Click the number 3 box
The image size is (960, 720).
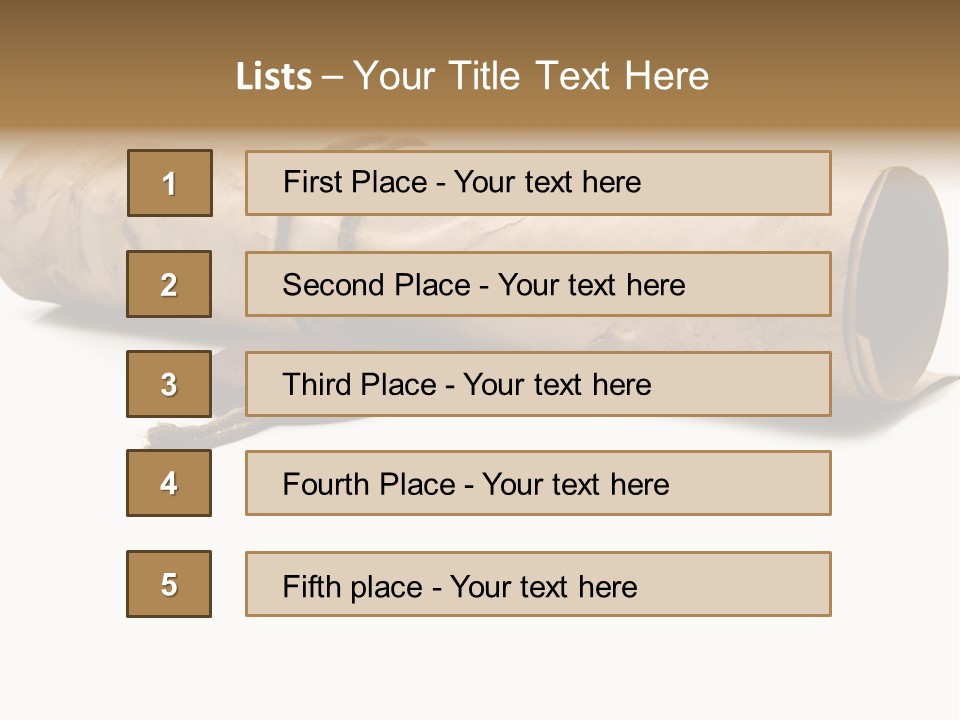tap(169, 384)
